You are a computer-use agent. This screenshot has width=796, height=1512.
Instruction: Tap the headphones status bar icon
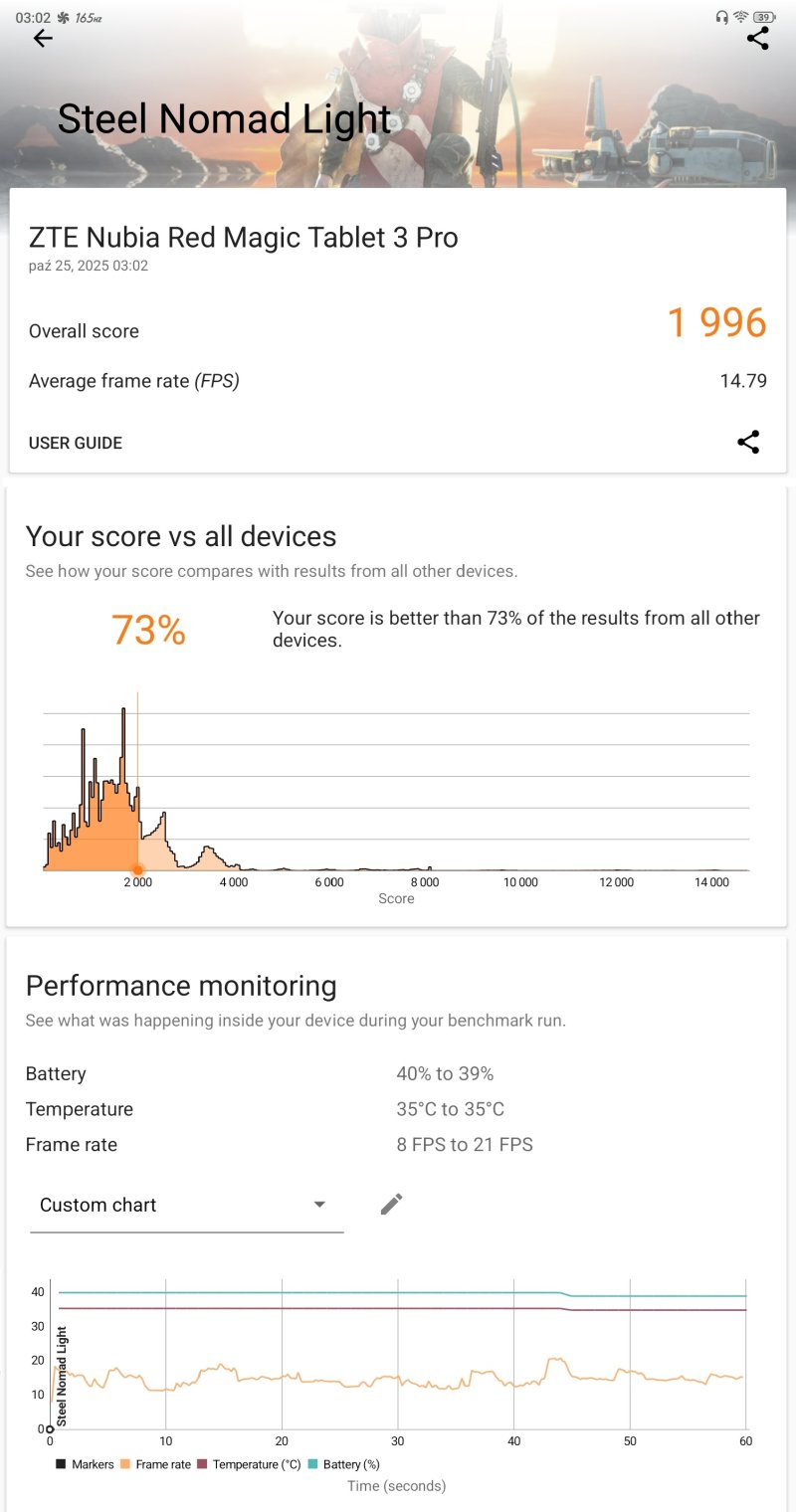(x=721, y=17)
